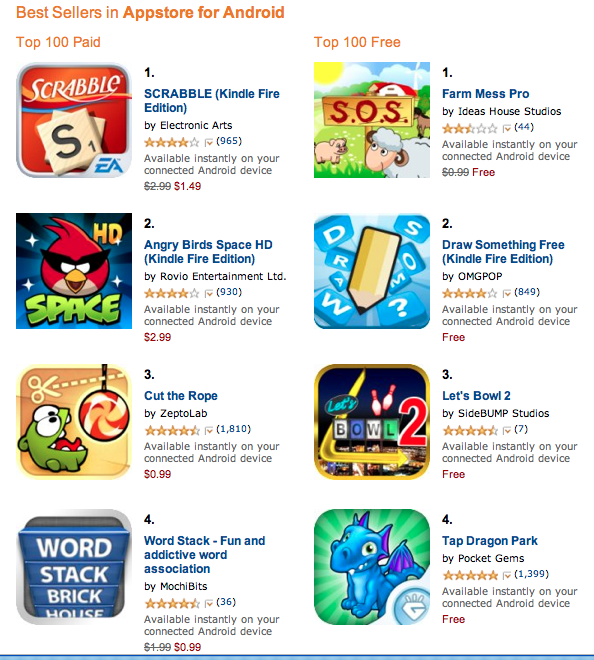Expand rating dropdown for SCRABBLE
The image size is (594, 660).
coord(209,143)
